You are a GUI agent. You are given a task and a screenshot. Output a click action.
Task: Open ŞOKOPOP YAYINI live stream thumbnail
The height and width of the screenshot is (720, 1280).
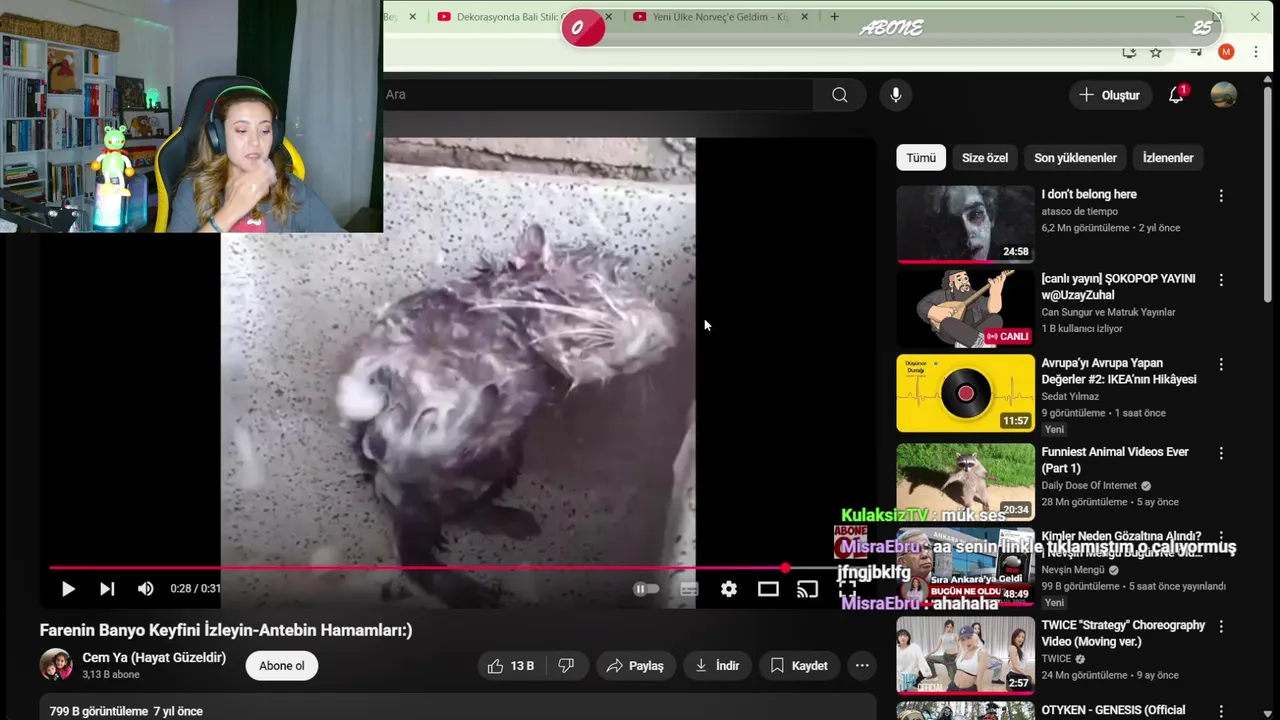coord(966,308)
